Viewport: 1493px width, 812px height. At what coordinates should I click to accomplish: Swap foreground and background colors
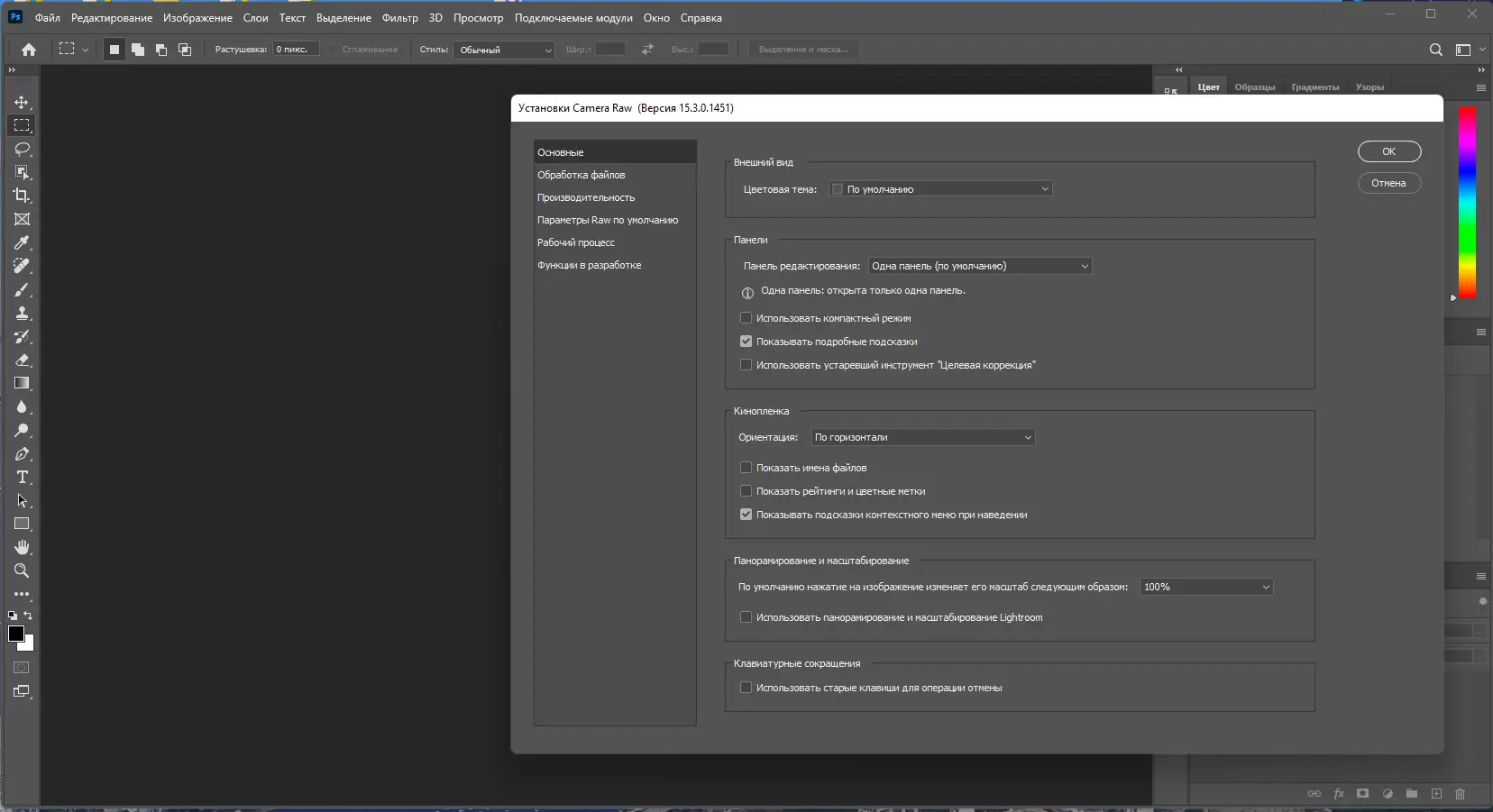(28, 616)
